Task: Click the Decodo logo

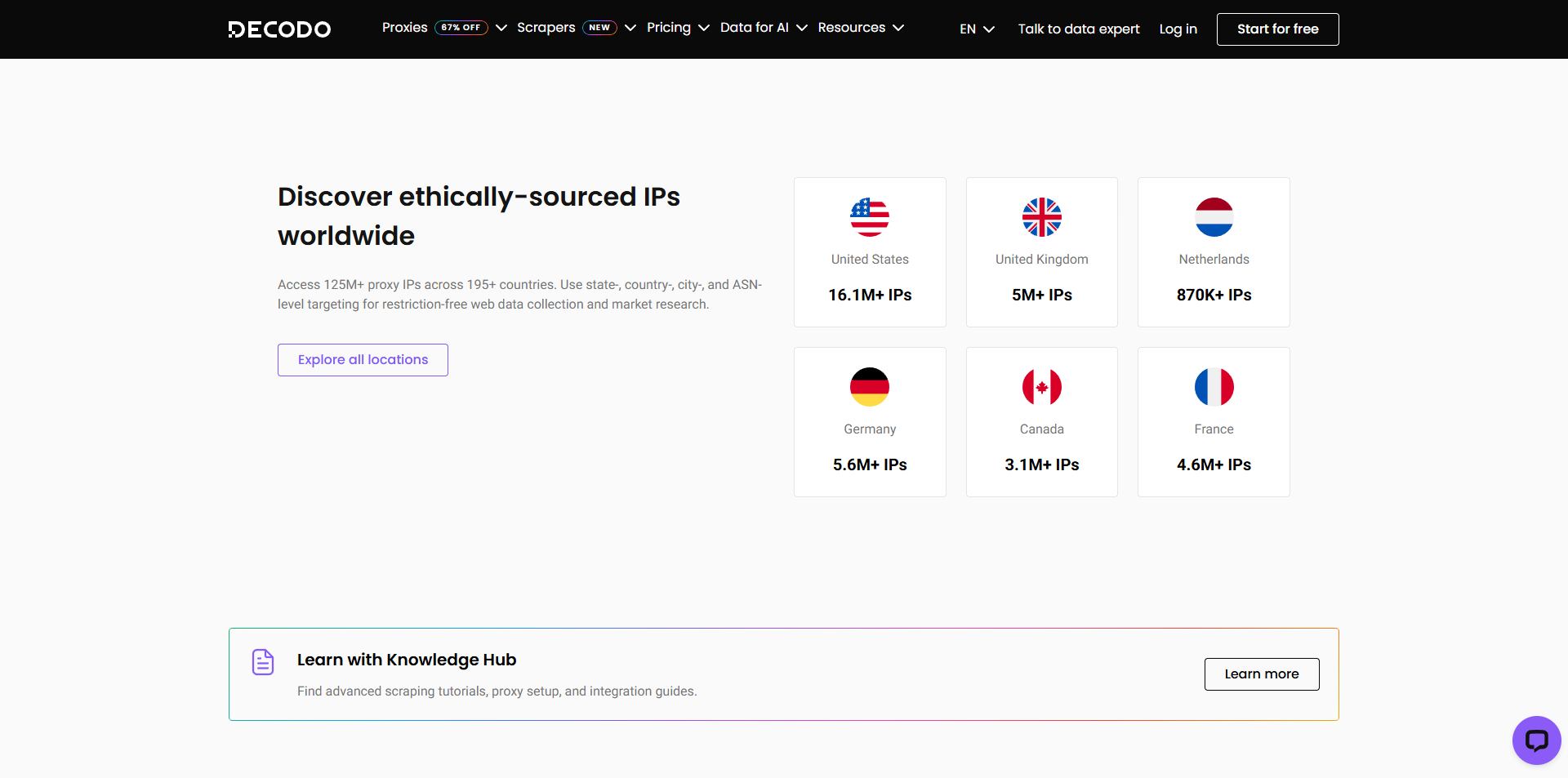Action: (x=278, y=29)
